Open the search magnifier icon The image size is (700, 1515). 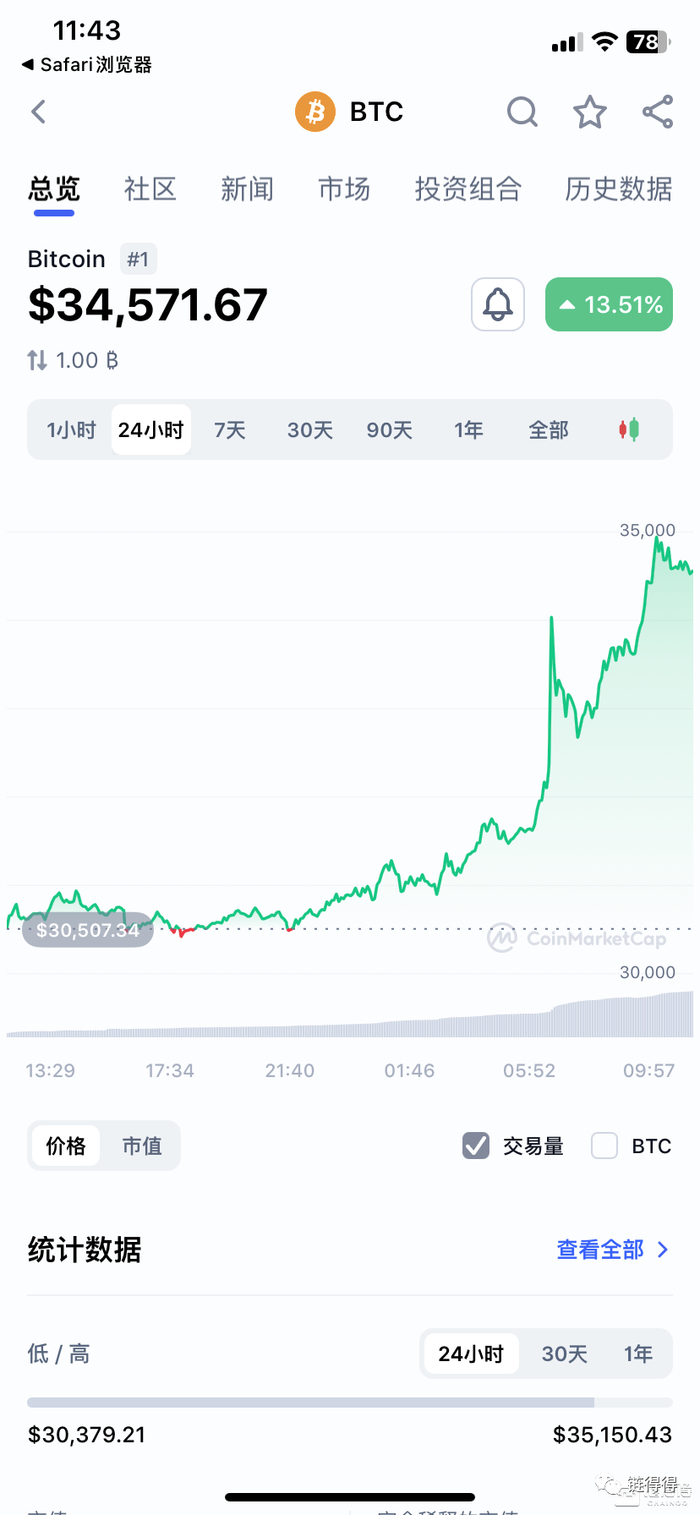coord(522,112)
